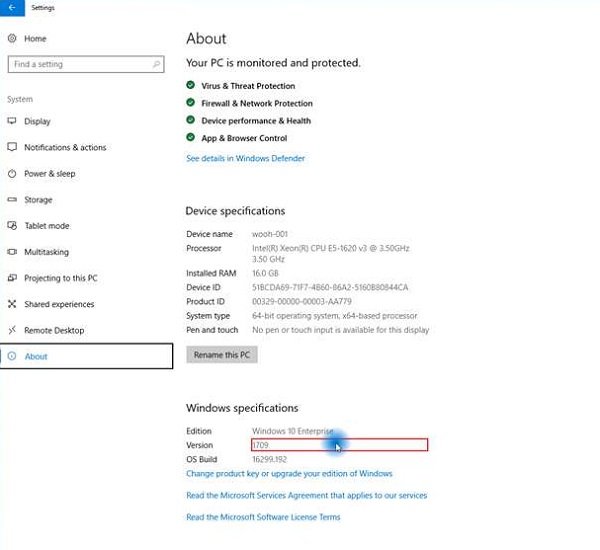This screenshot has height=550, width=600.
Task: Click the back arrow button
Action: pyautogui.click(x=12, y=8)
